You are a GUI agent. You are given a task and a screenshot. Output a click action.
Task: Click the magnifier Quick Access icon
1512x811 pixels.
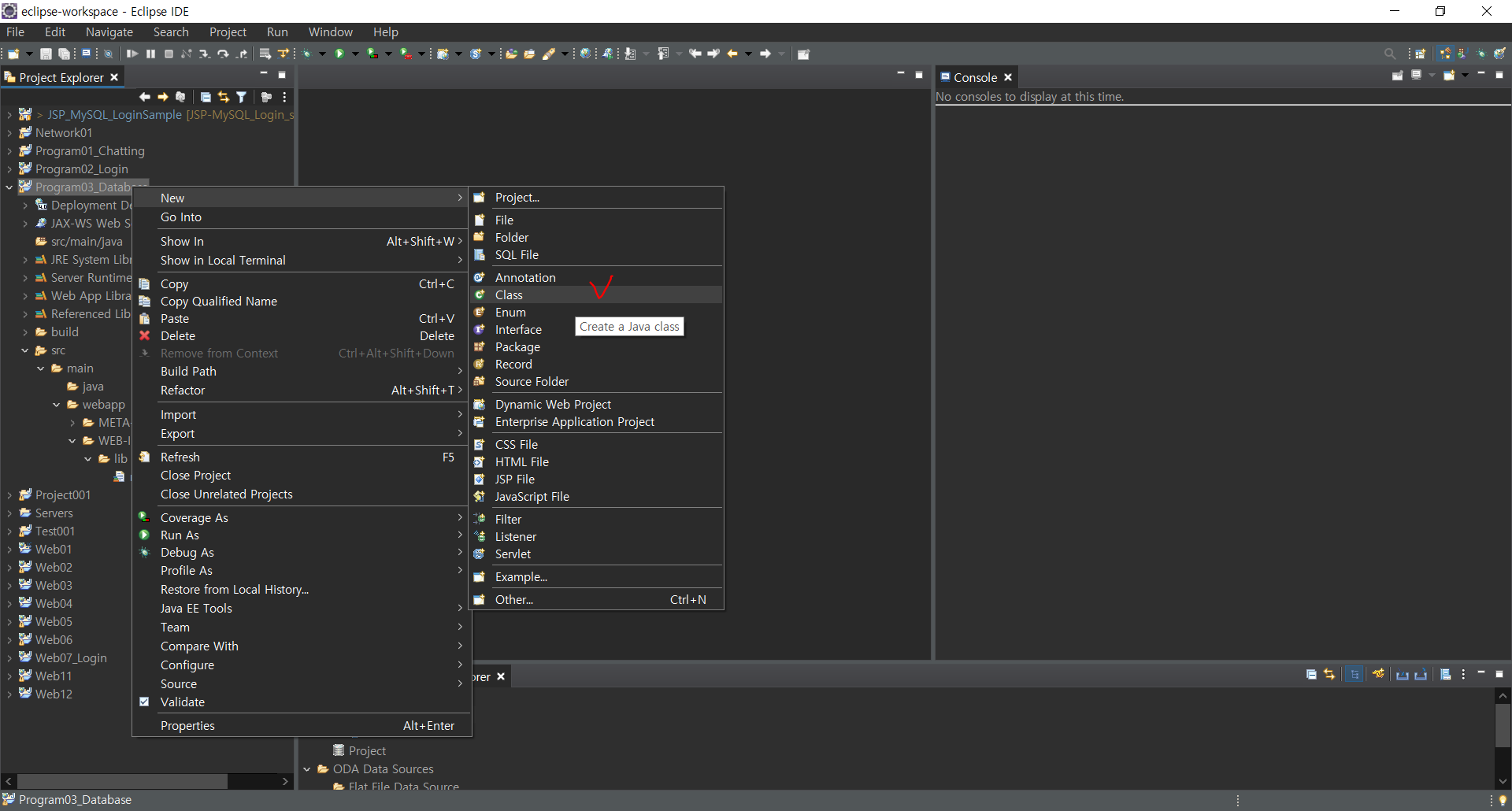(x=1390, y=54)
